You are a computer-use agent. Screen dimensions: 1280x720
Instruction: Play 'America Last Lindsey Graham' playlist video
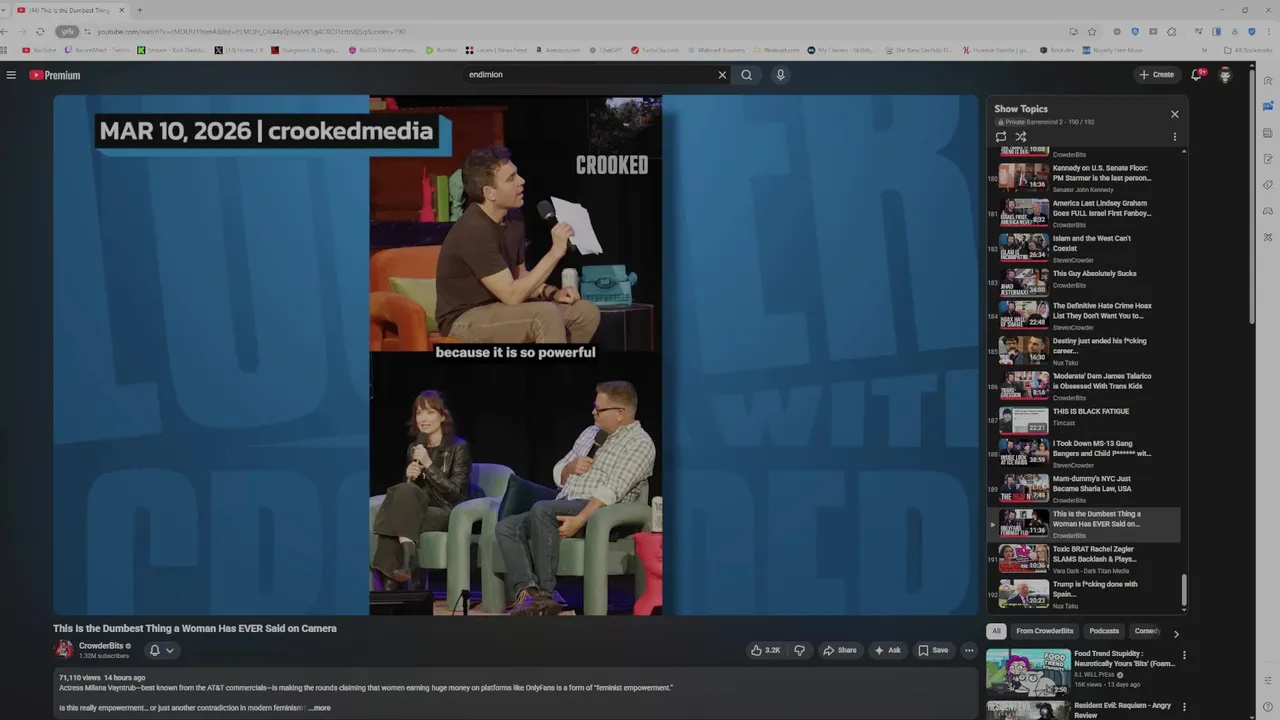point(1084,212)
